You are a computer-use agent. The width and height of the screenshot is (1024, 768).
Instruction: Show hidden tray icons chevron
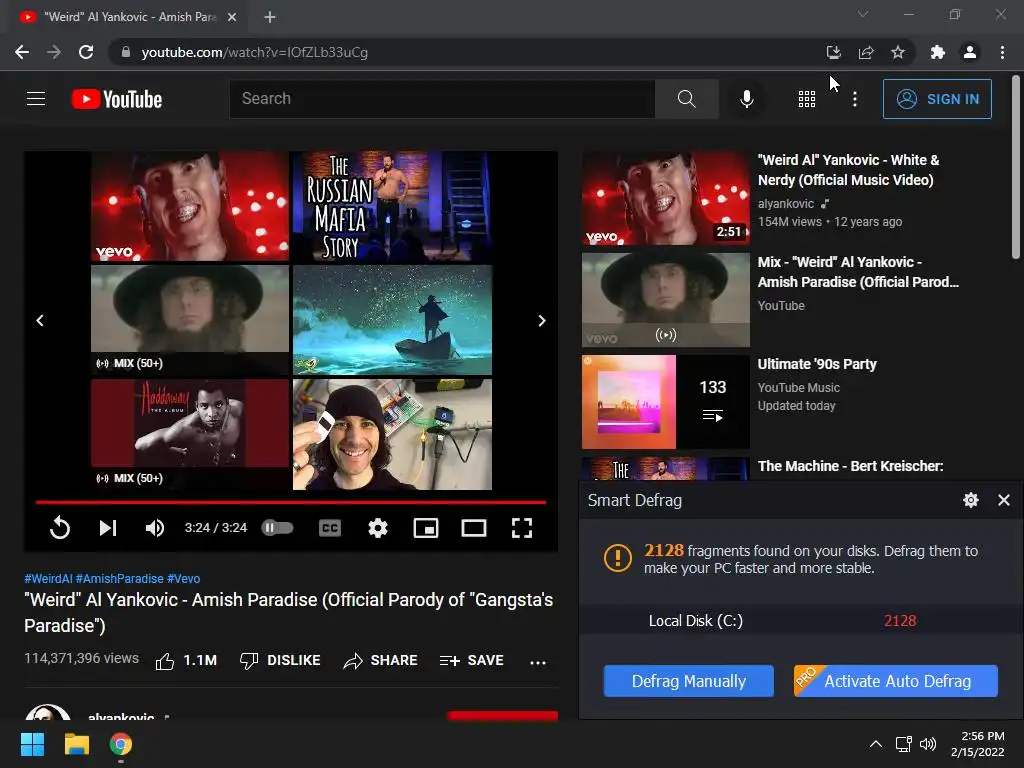click(x=876, y=744)
